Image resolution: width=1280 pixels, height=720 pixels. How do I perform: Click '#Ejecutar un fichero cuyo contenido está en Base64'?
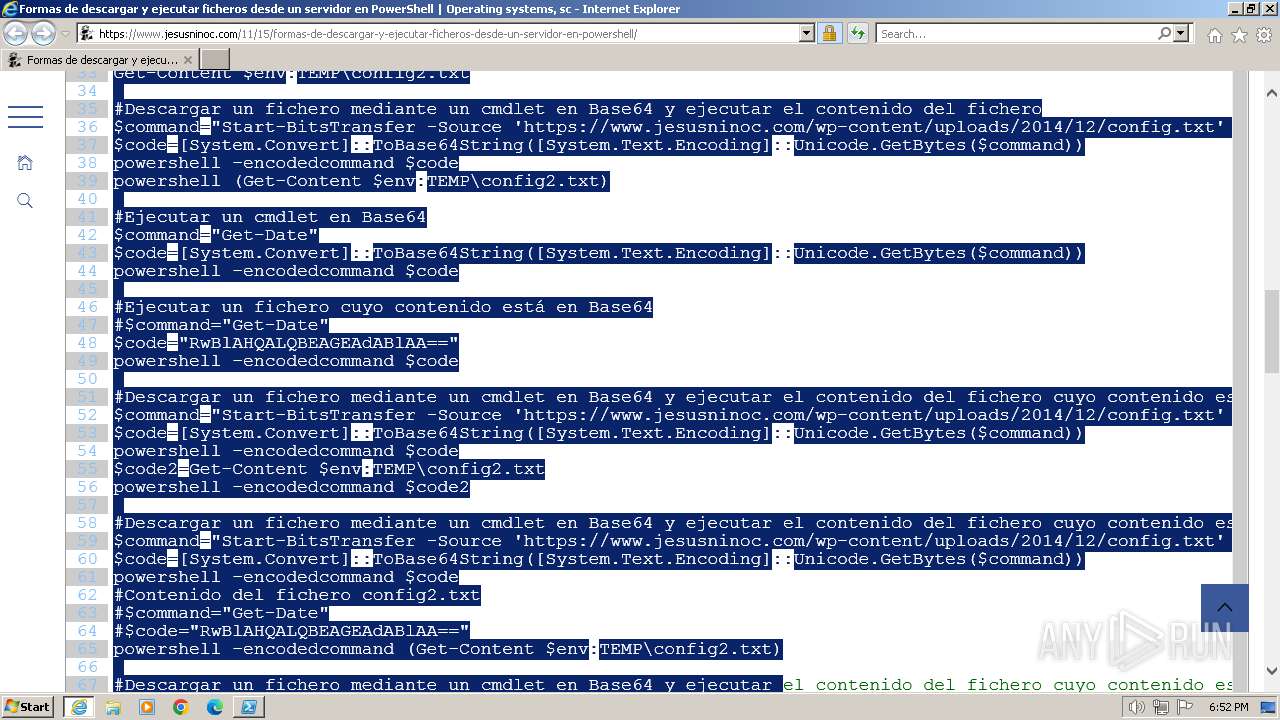pos(383,307)
